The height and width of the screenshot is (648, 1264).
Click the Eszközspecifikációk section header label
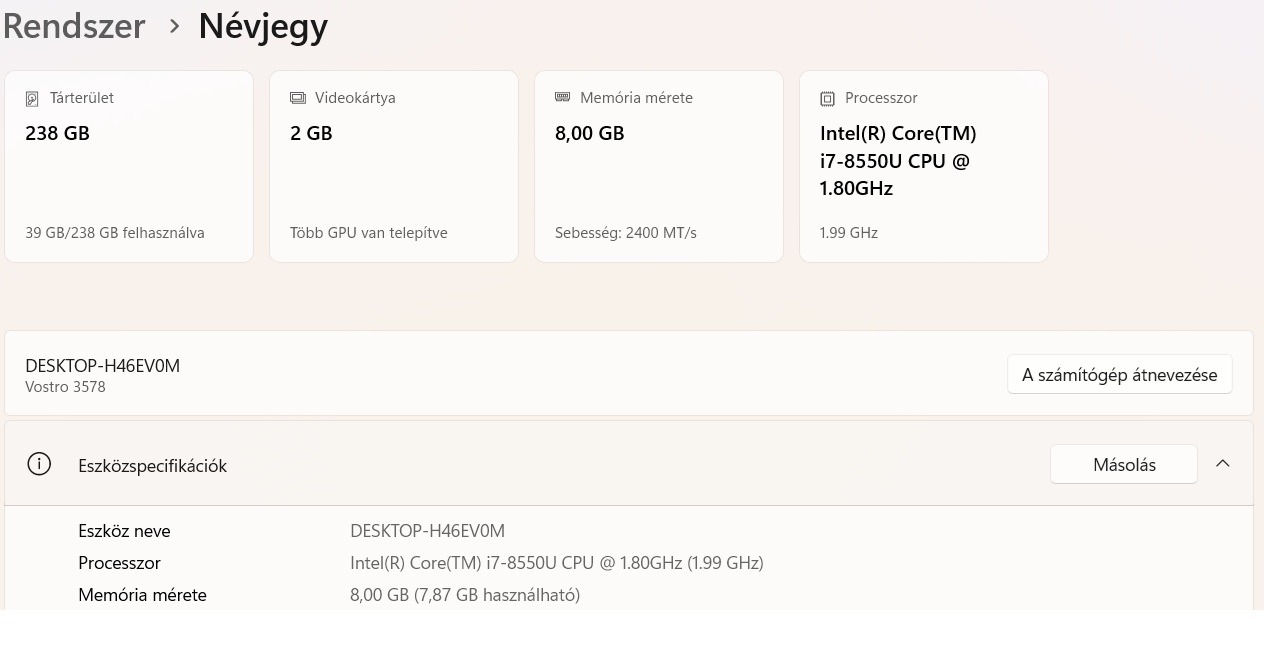pyautogui.click(x=152, y=466)
